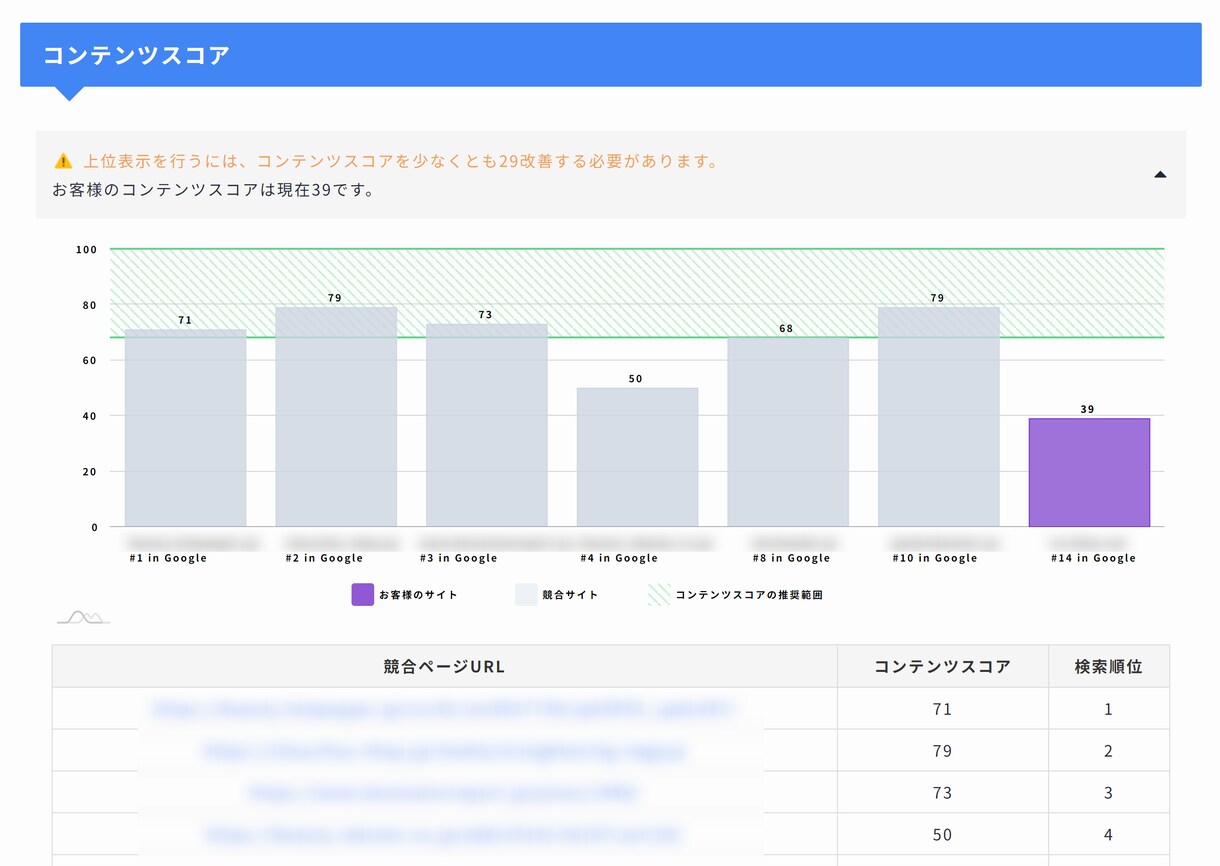Select the #10 in Google bar
This screenshot has width=1220, height=866.
tap(939, 417)
